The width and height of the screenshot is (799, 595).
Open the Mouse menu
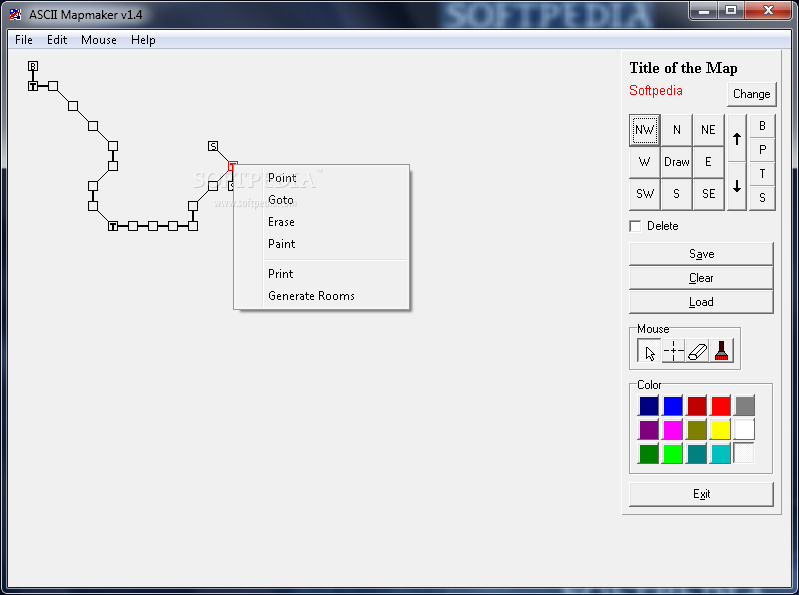pyautogui.click(x=99, y=40)
